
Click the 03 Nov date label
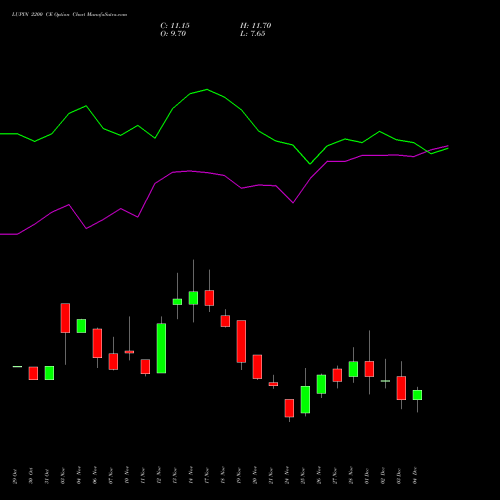point(63,476)
